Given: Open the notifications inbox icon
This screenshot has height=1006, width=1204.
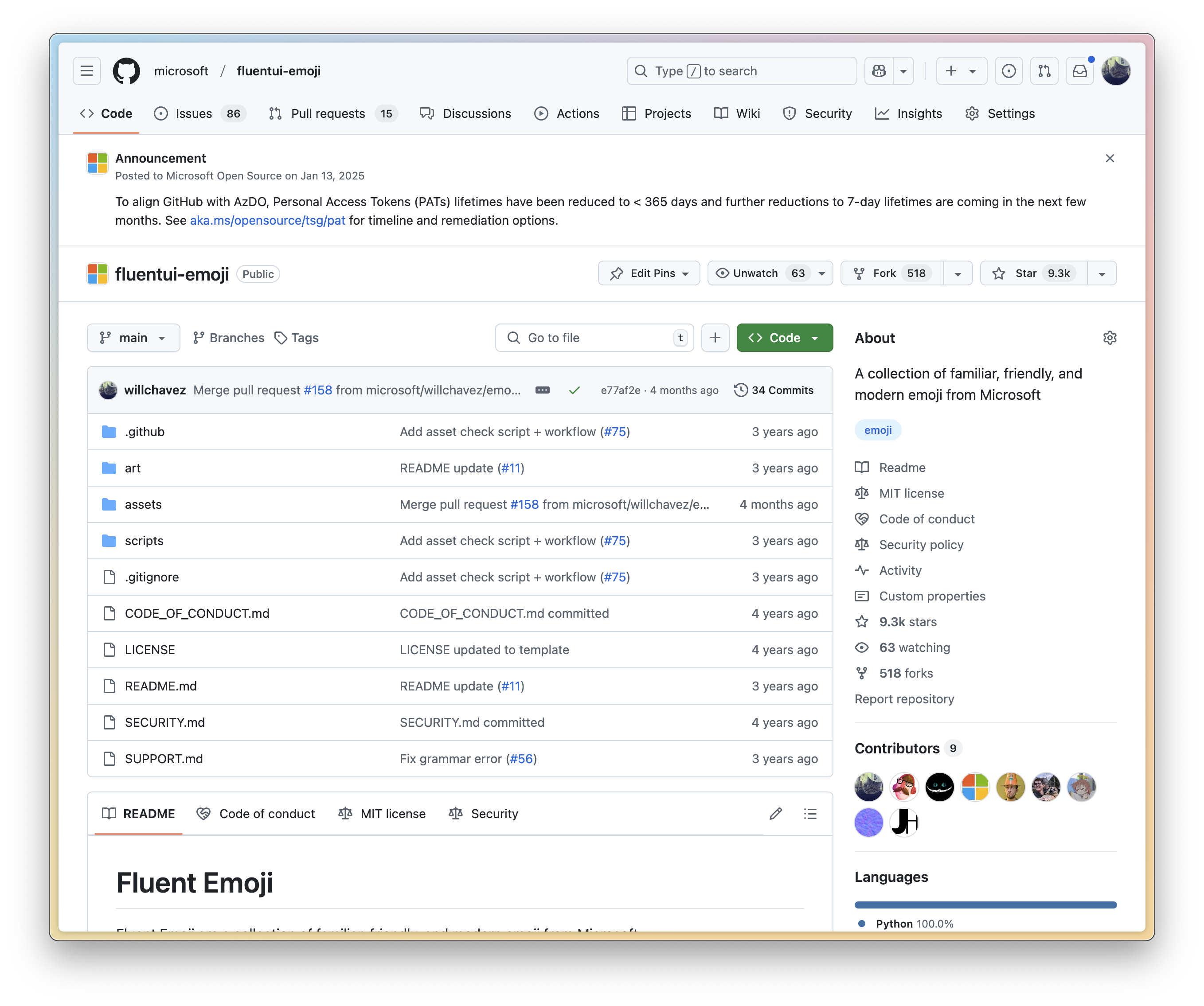Looking at the screenshot, I should (x=1079, y=71).
